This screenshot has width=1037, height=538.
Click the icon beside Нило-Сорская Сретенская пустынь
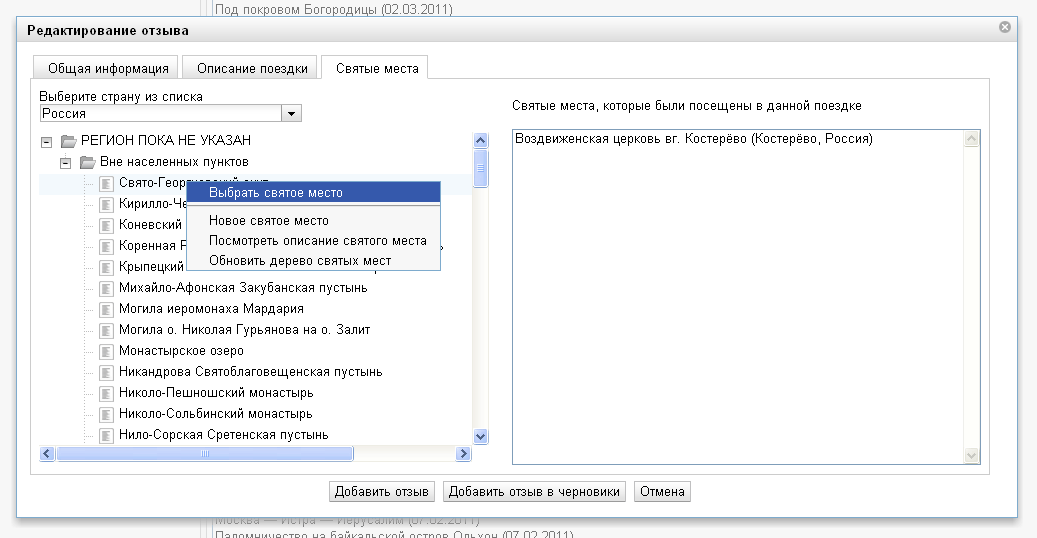pyautogui.click(x=107, y=435)
